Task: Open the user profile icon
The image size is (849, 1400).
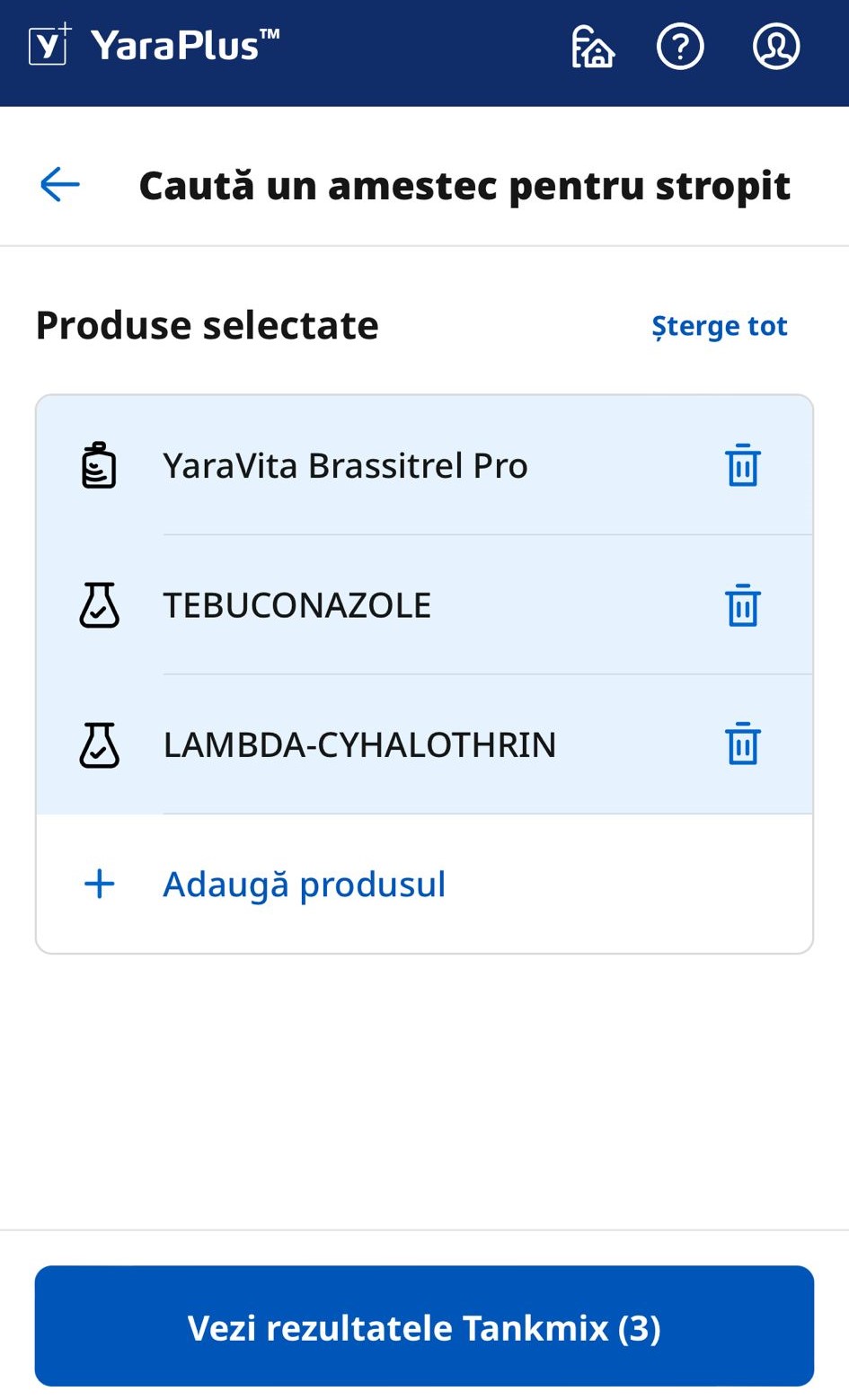Action: (x=775, y=47)
